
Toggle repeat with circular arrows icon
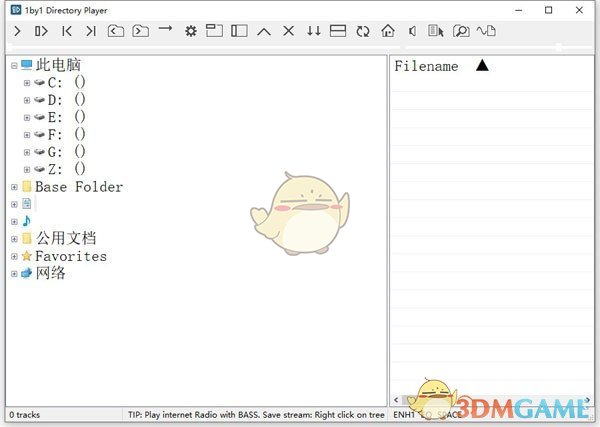363,31
